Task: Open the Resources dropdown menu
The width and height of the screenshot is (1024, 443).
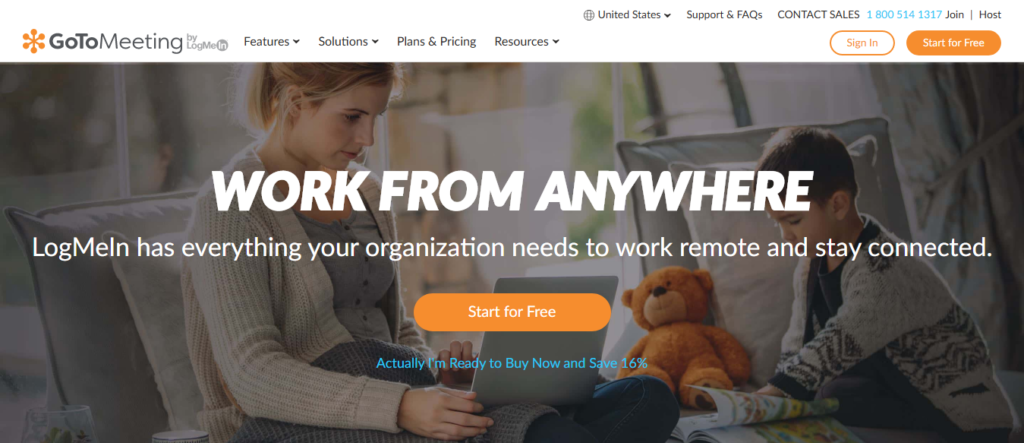Action: (x=526, y=41)
